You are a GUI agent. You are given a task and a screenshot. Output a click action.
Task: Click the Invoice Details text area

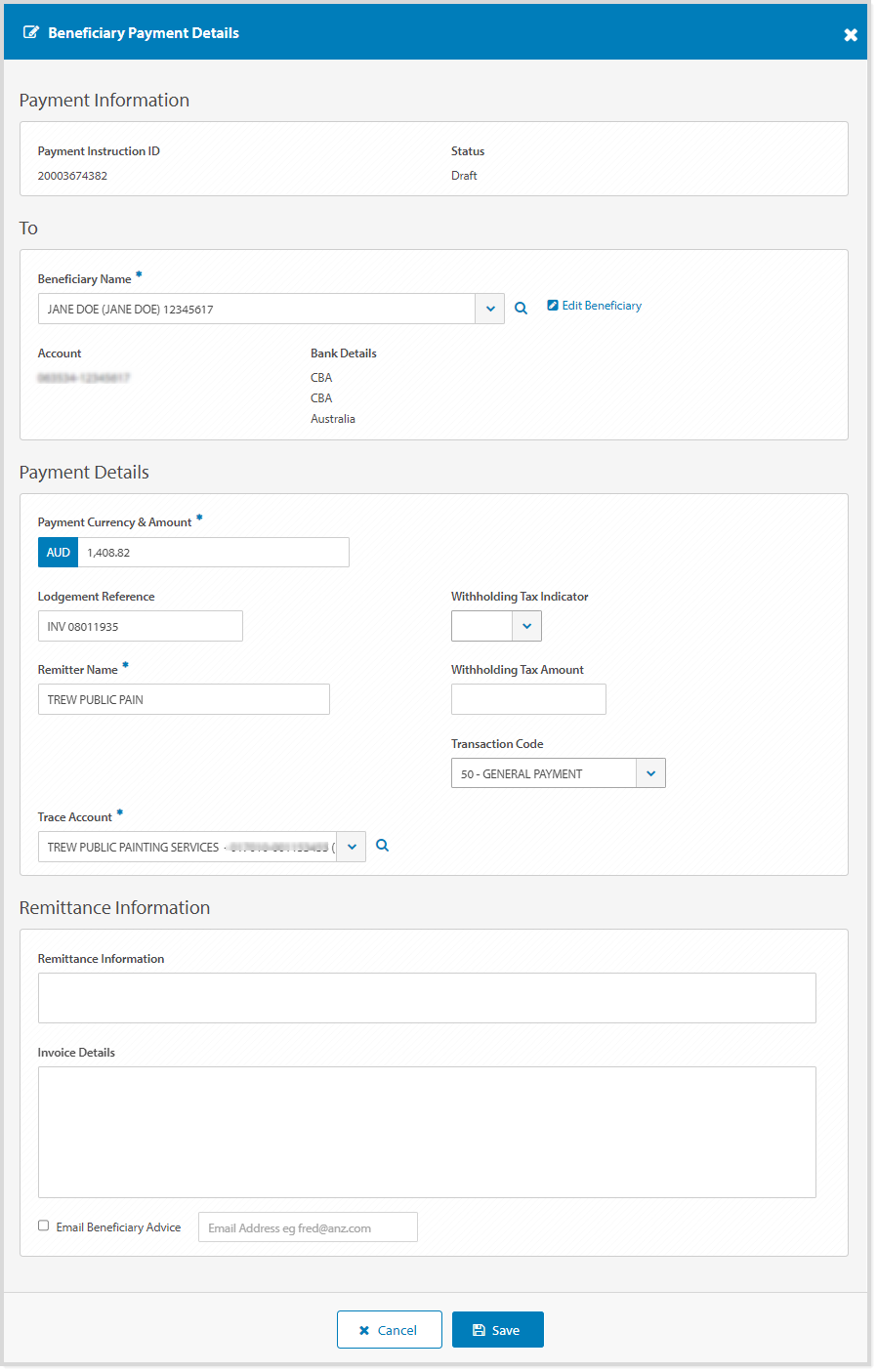(427, 1131)
